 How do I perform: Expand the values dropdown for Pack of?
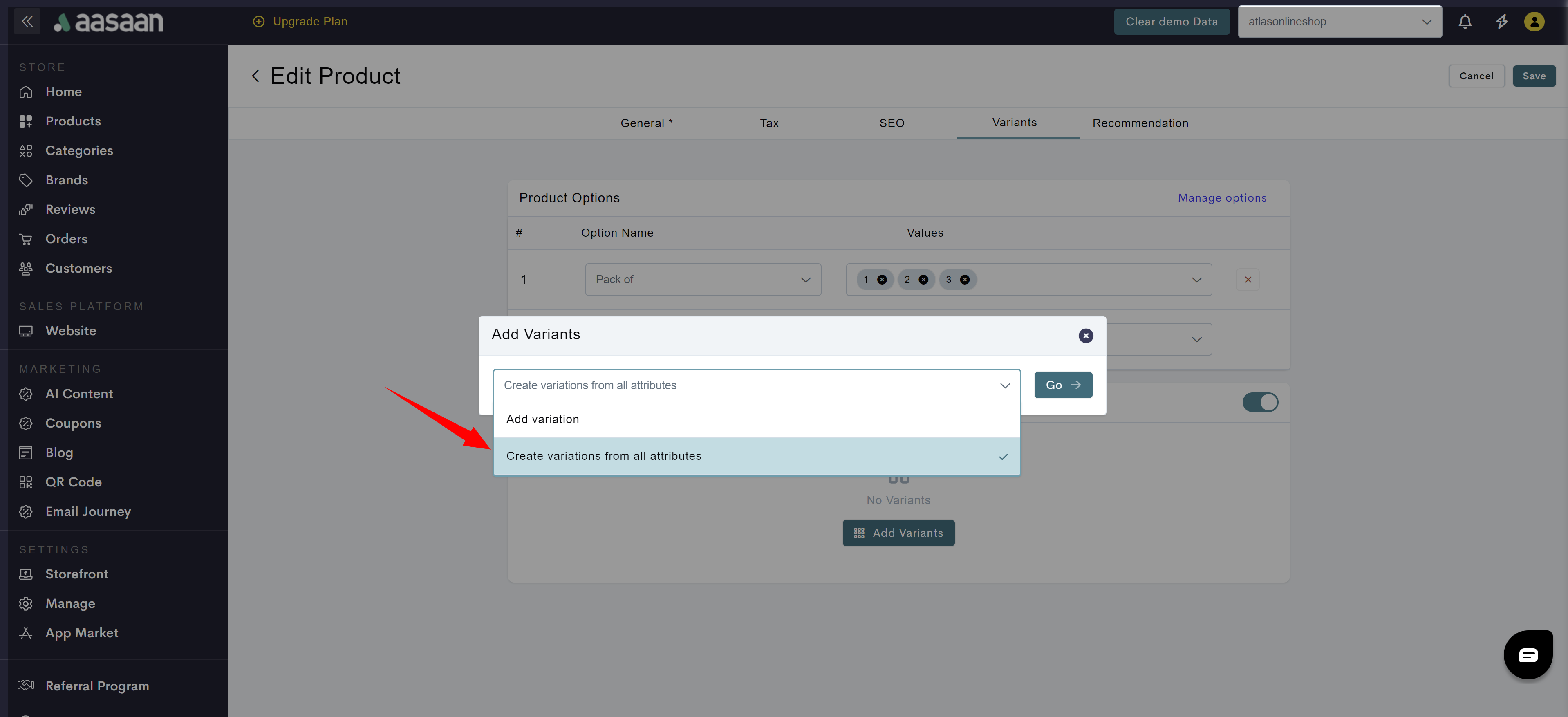pyautogui.click(x=1196, y=279)
